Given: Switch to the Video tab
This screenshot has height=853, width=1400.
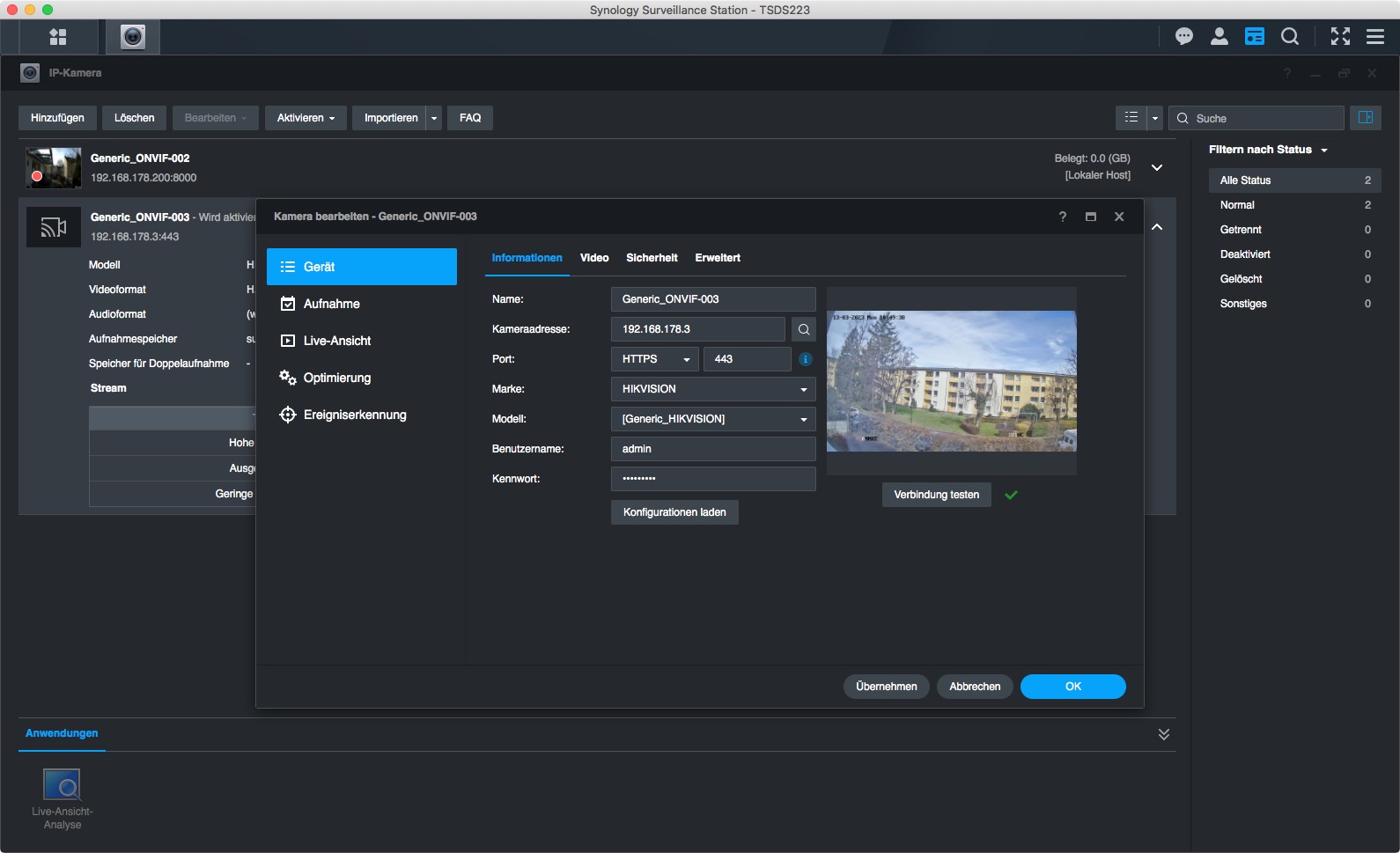Looking at the screenshot, I should (x=594, y=258).
